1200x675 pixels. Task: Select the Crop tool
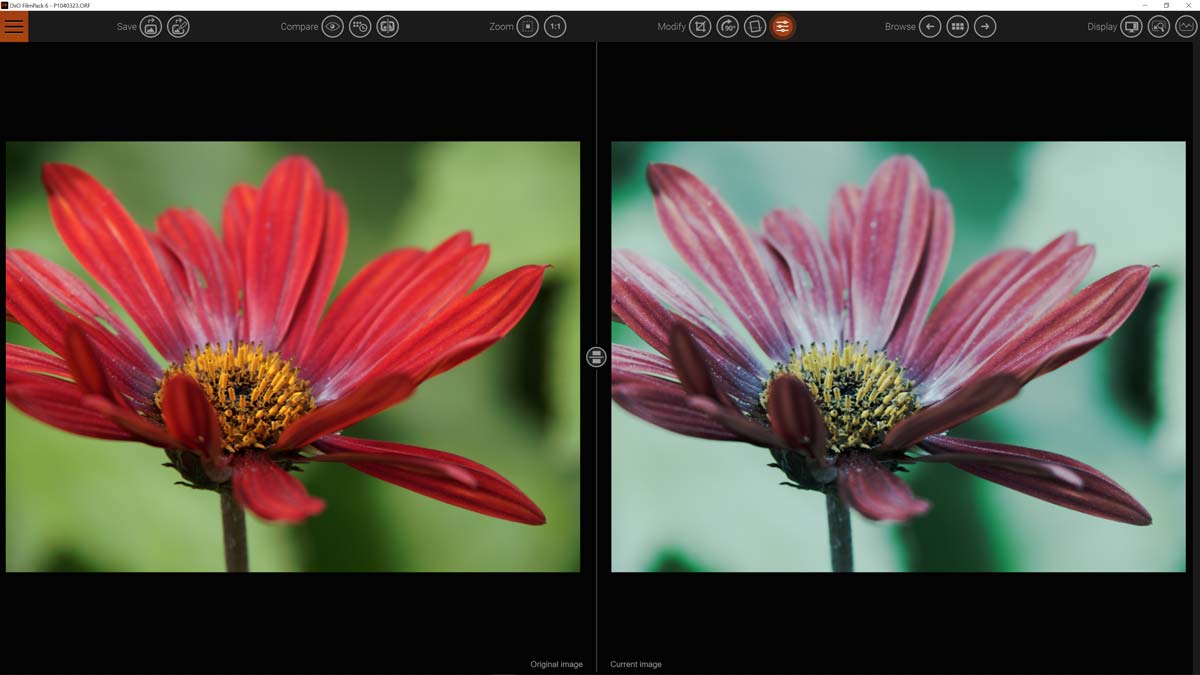(700, 26)
